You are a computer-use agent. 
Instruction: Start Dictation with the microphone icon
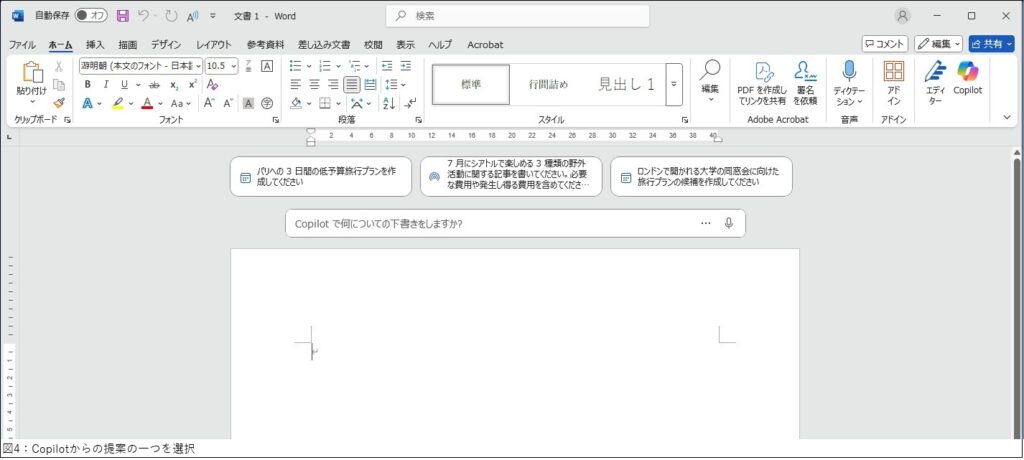point(849,72)
